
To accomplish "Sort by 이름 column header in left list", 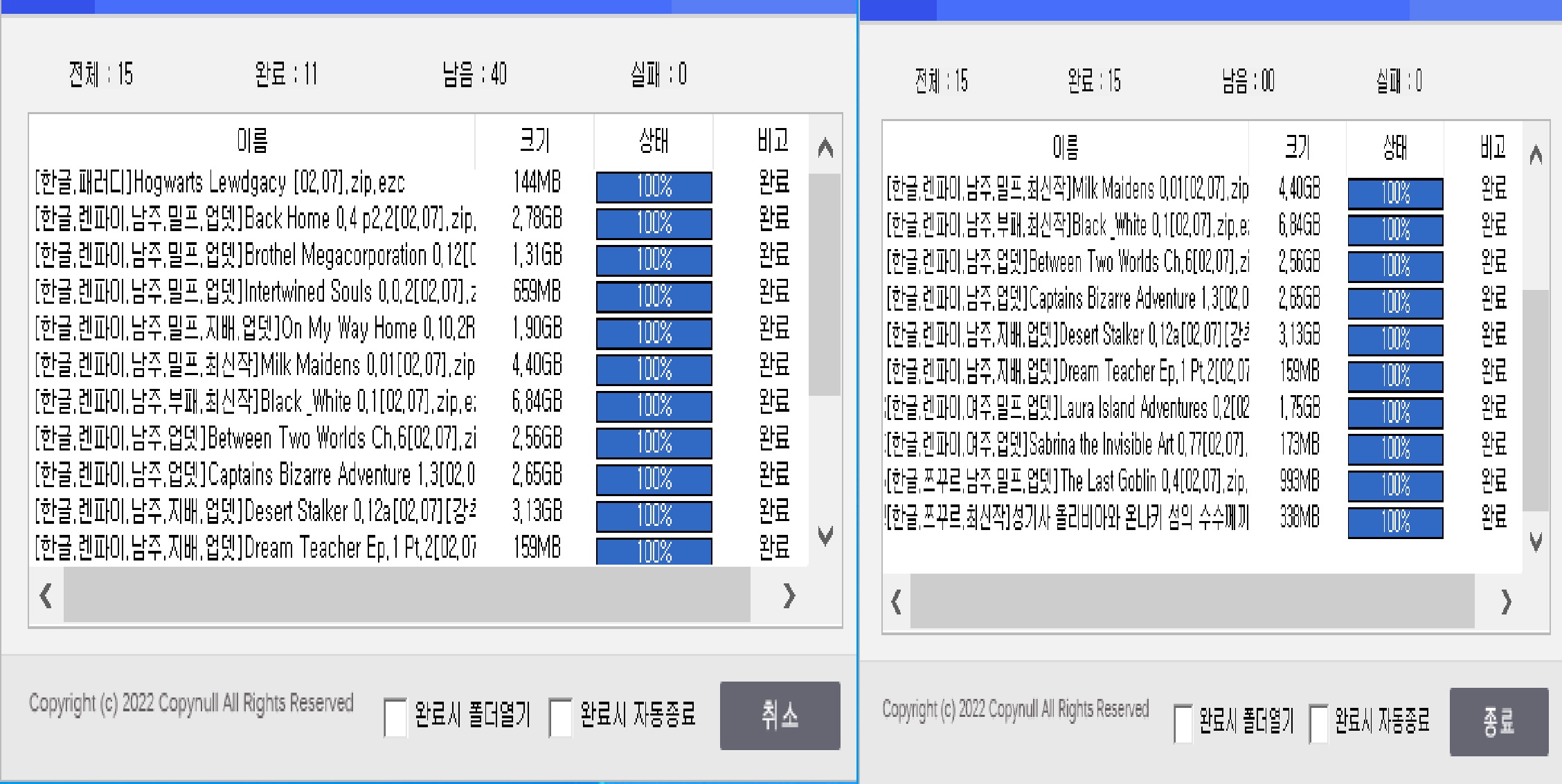I will (x=252, y=140).
